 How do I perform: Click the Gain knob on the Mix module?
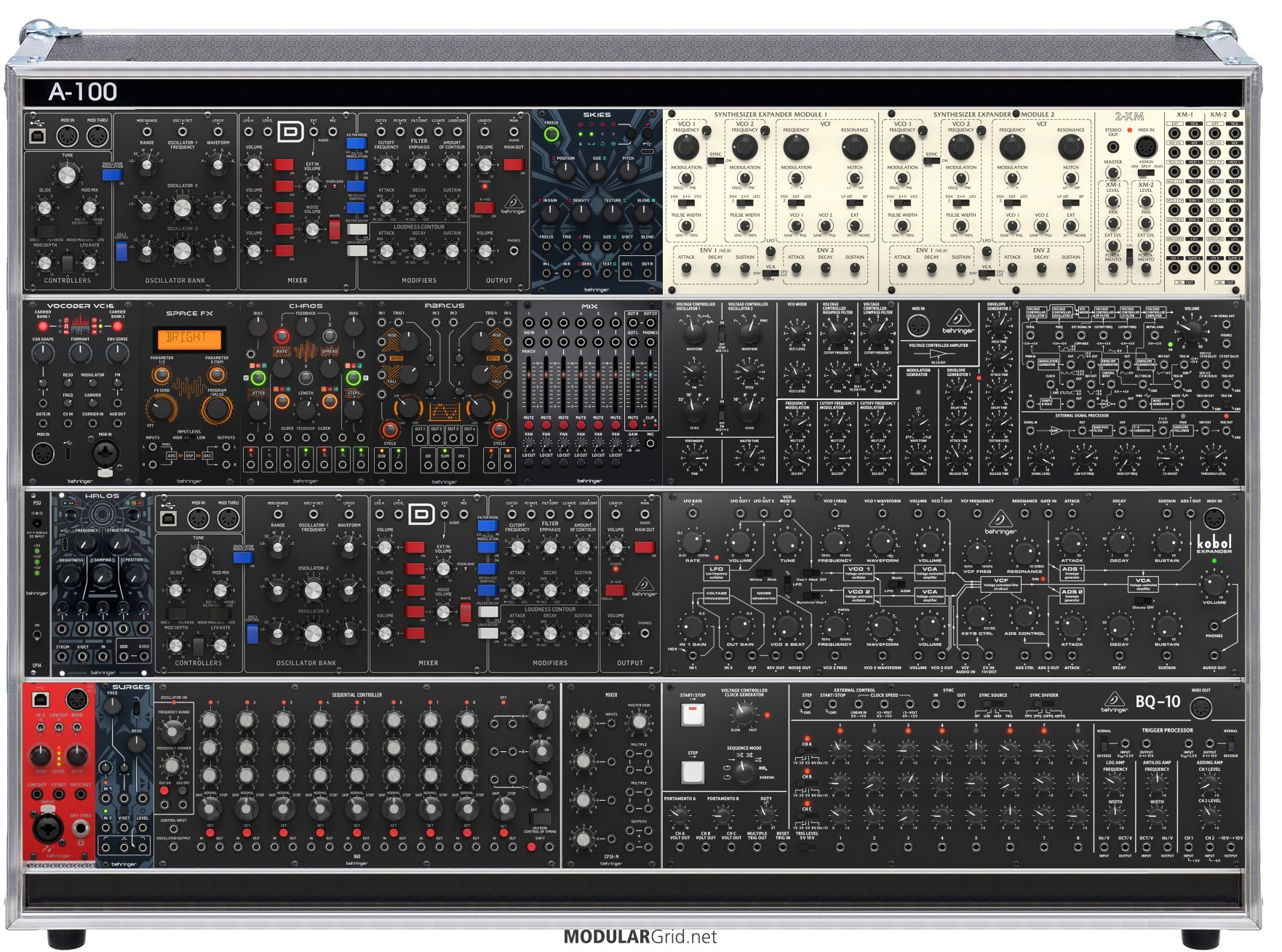click(633, 442)
